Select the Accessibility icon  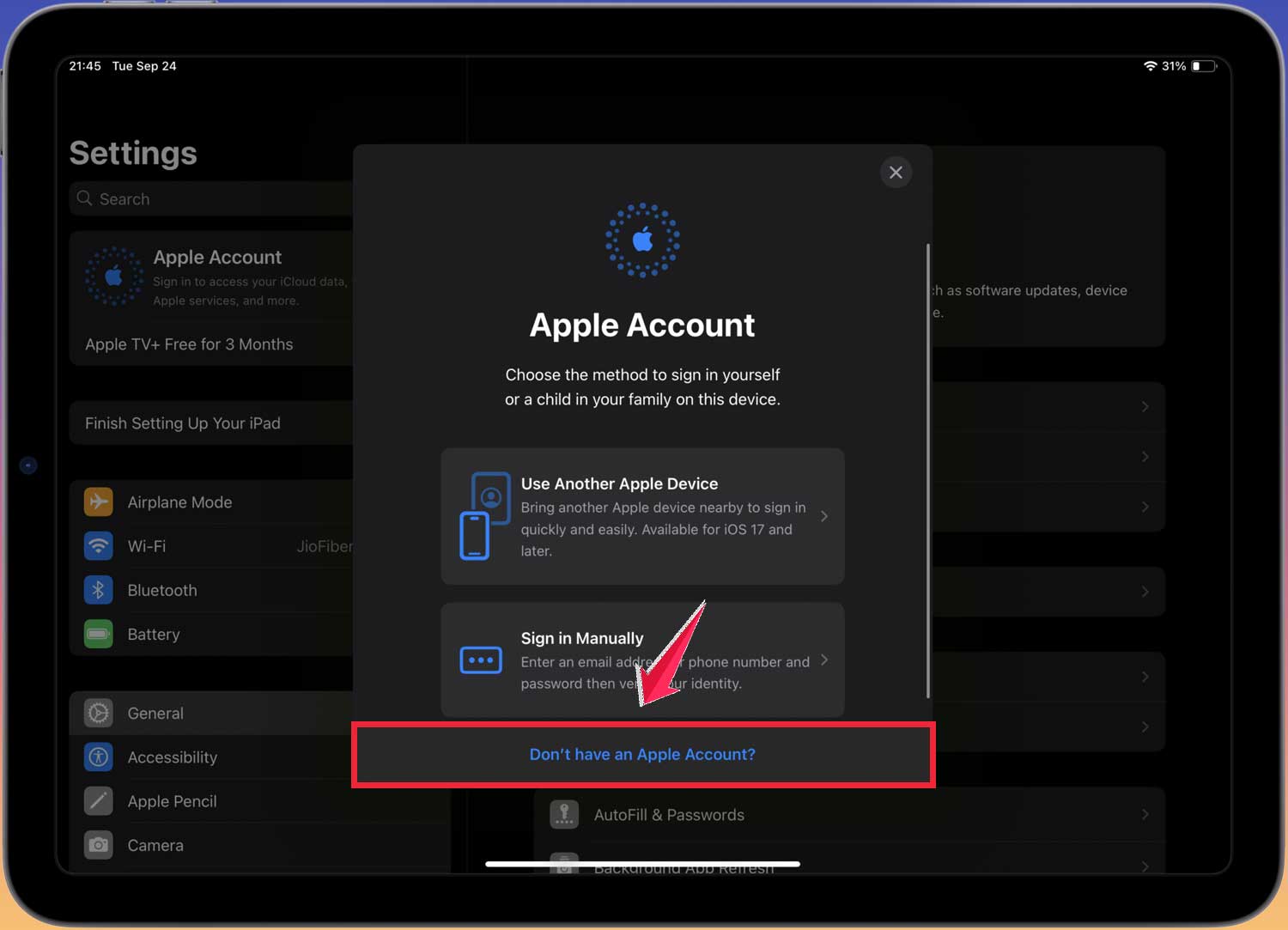click(98, 757)
